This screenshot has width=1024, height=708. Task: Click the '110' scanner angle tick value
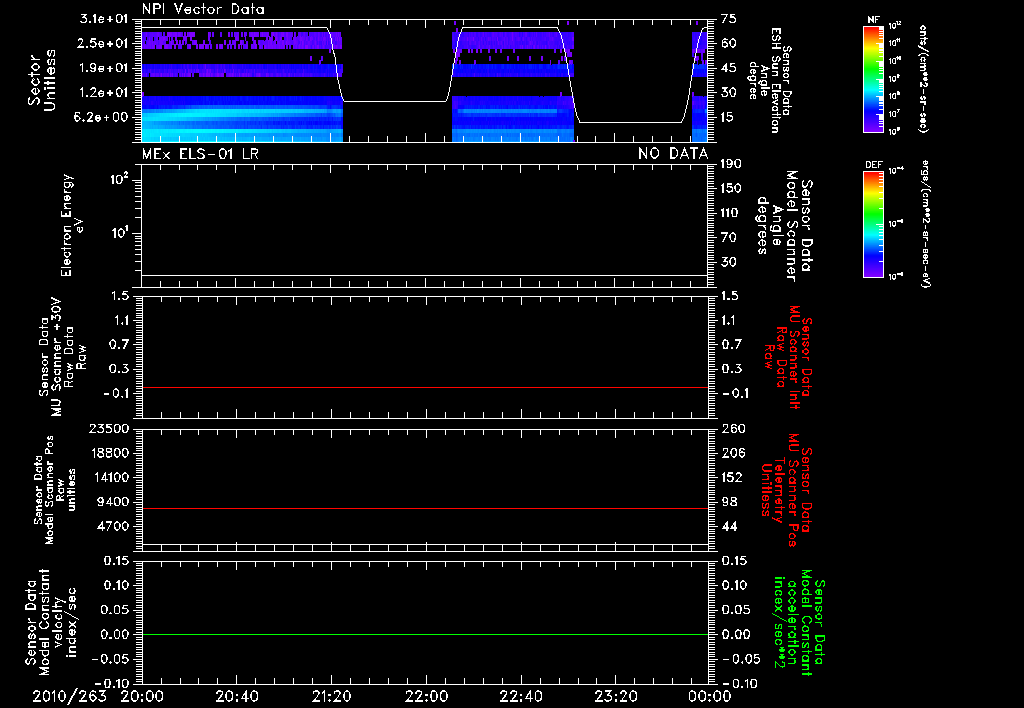point(731,213)
